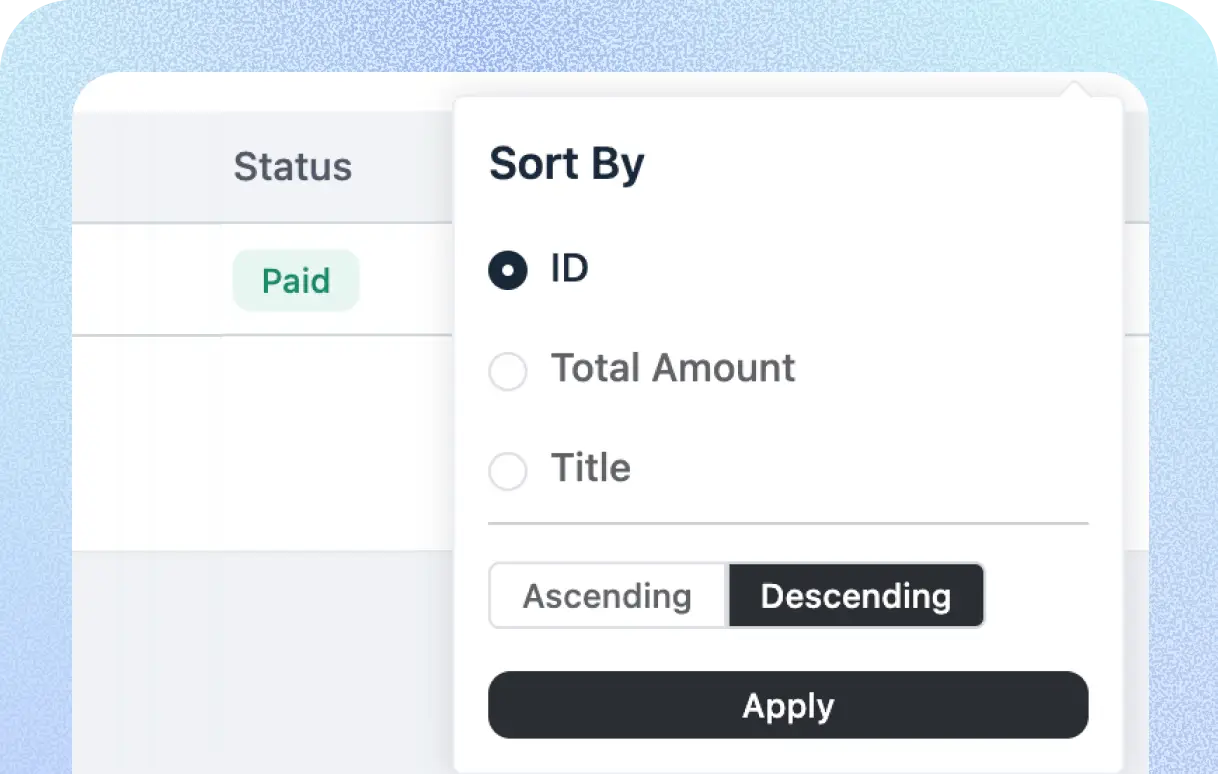Click the gray footer area below the table
The image size is (1218, 774).
(x=260, y=660)
